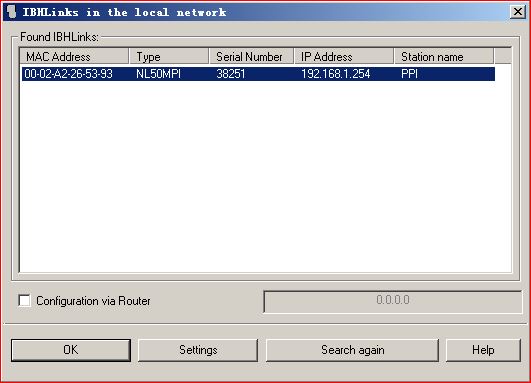Image resolution: width=531 pixels, height=383 pixels.
Task: Click the router IP field showing 0.0.0.0
Action: (393, 301)
